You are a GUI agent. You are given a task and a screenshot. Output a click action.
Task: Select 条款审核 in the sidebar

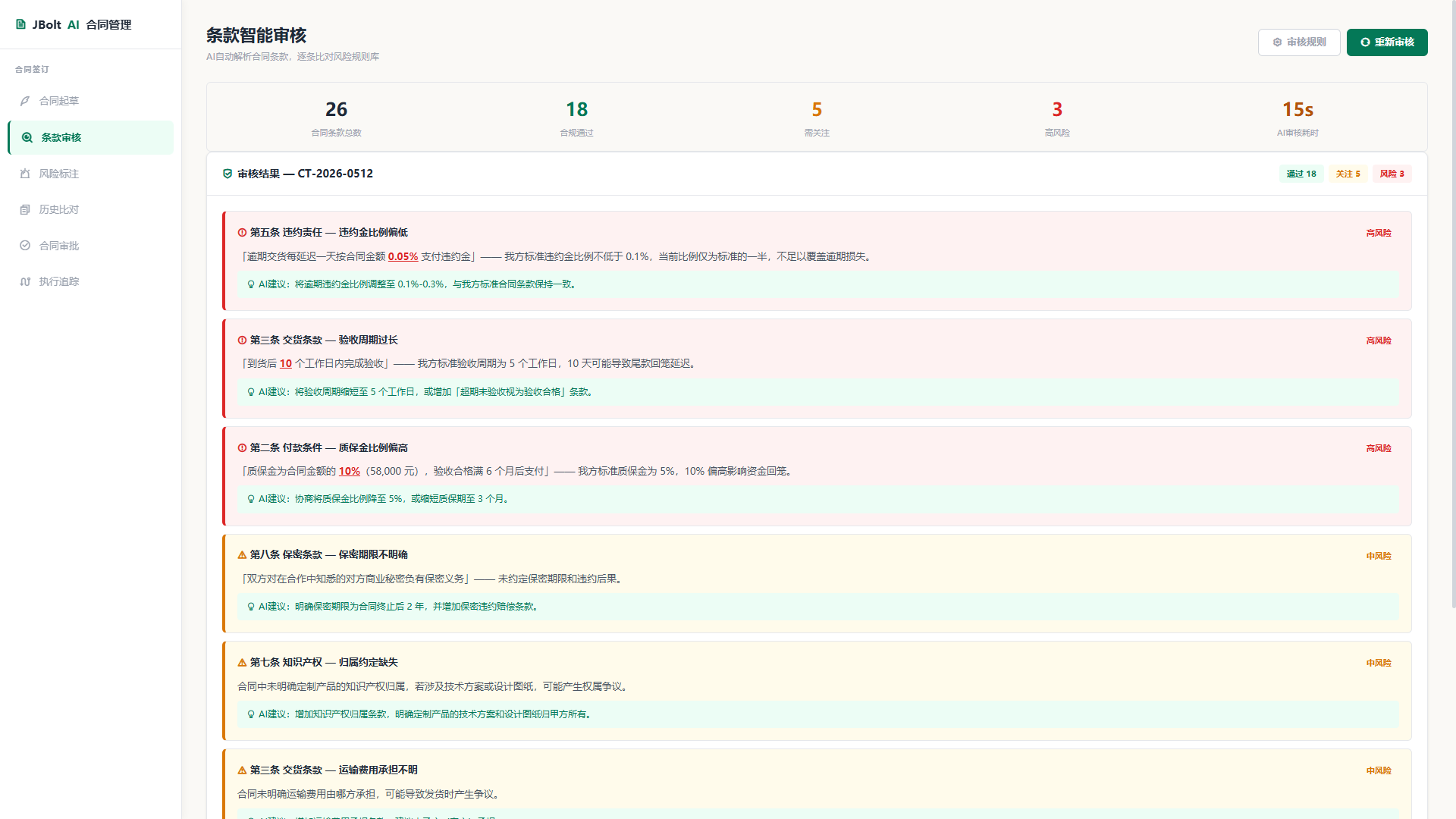90,137
